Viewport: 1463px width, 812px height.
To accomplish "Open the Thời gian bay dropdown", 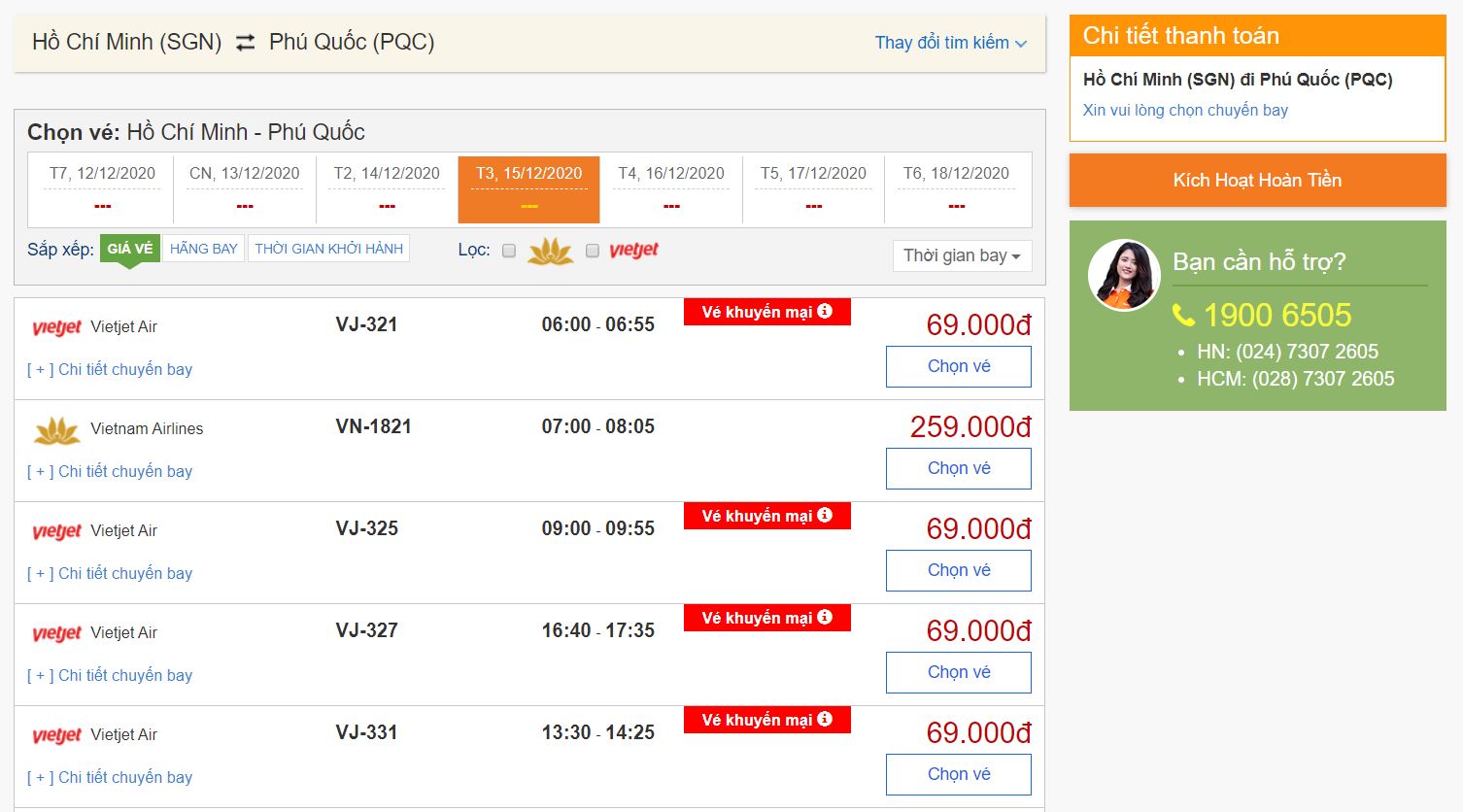I will [962, 255].
